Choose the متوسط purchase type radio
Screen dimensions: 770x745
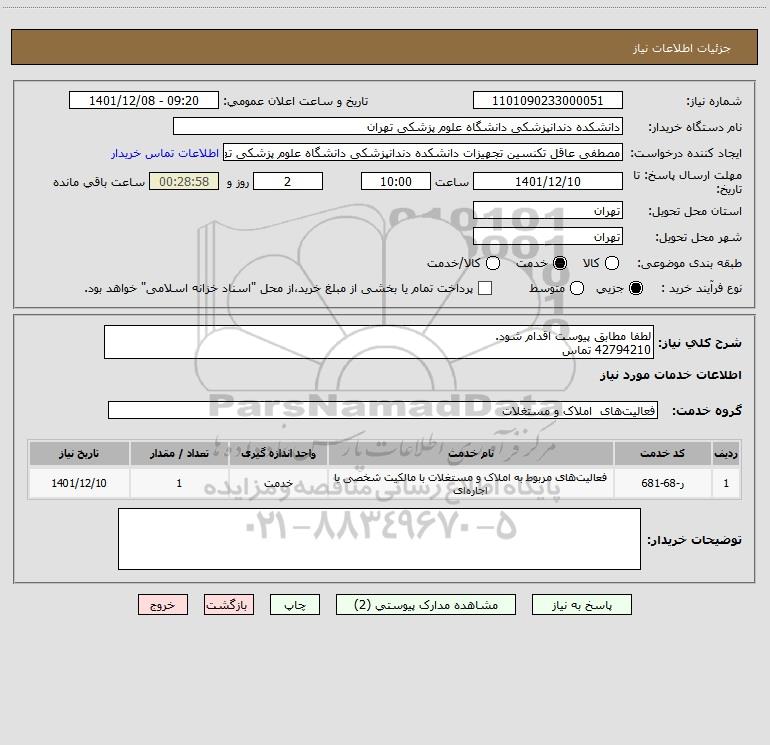tap(577, 288)
